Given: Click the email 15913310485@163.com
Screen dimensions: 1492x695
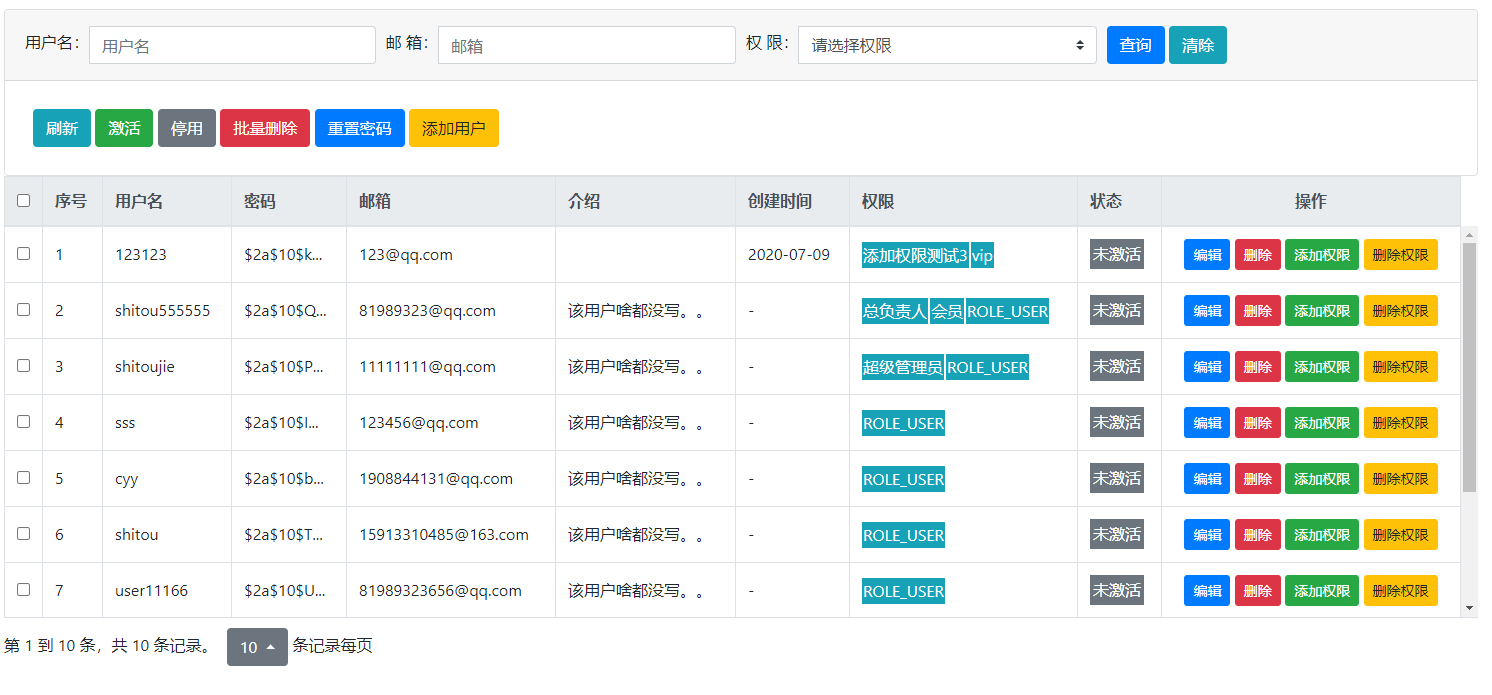Looking at the screenshot, I should pyautogui.click(x=444, y=534).
